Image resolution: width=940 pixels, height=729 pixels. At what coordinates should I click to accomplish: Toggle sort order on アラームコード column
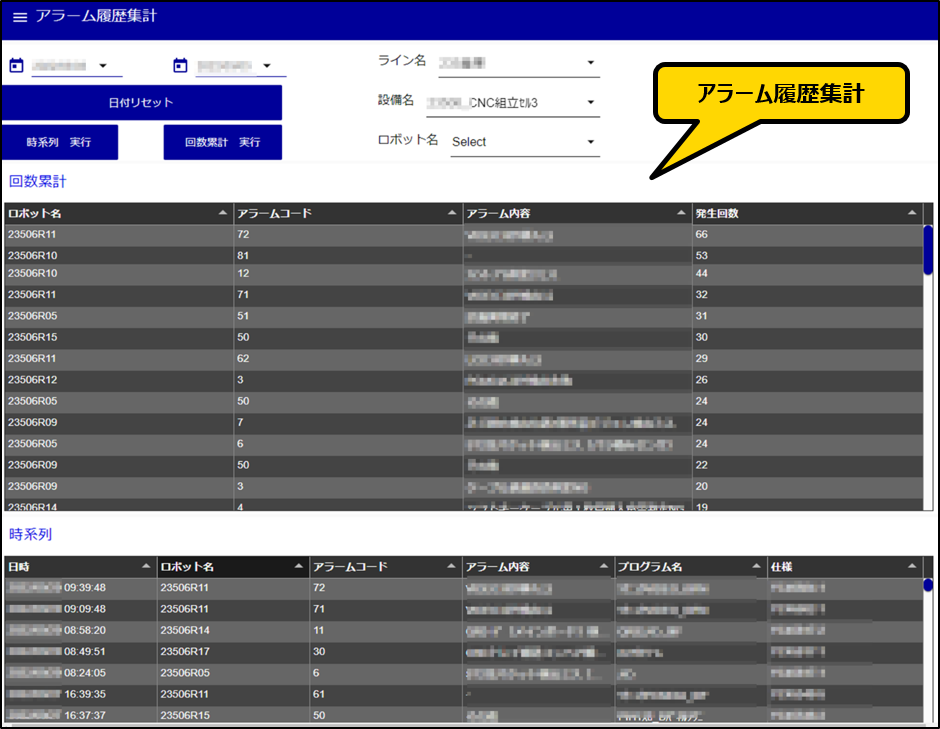coord(452,212)
